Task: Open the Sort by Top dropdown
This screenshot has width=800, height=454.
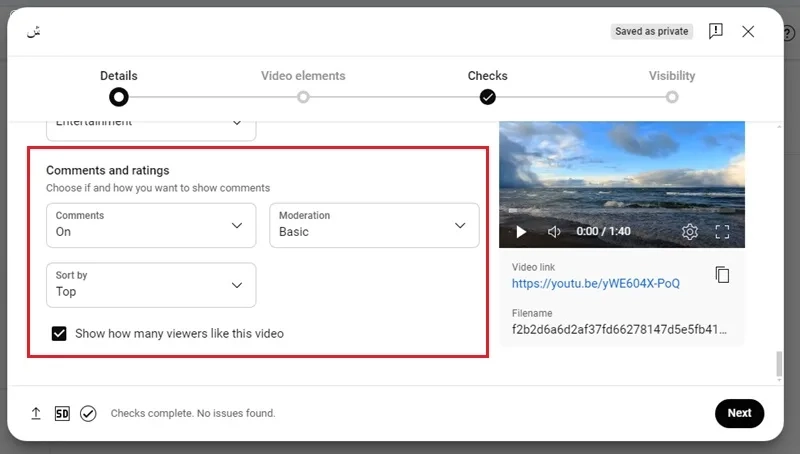Action: coord(151,285)
